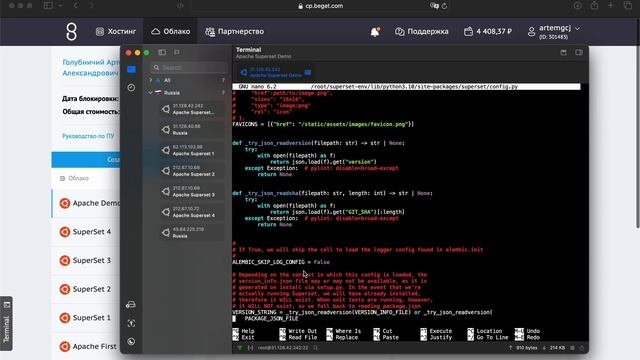Collapse the Russia hosts group

click(151, 93)
